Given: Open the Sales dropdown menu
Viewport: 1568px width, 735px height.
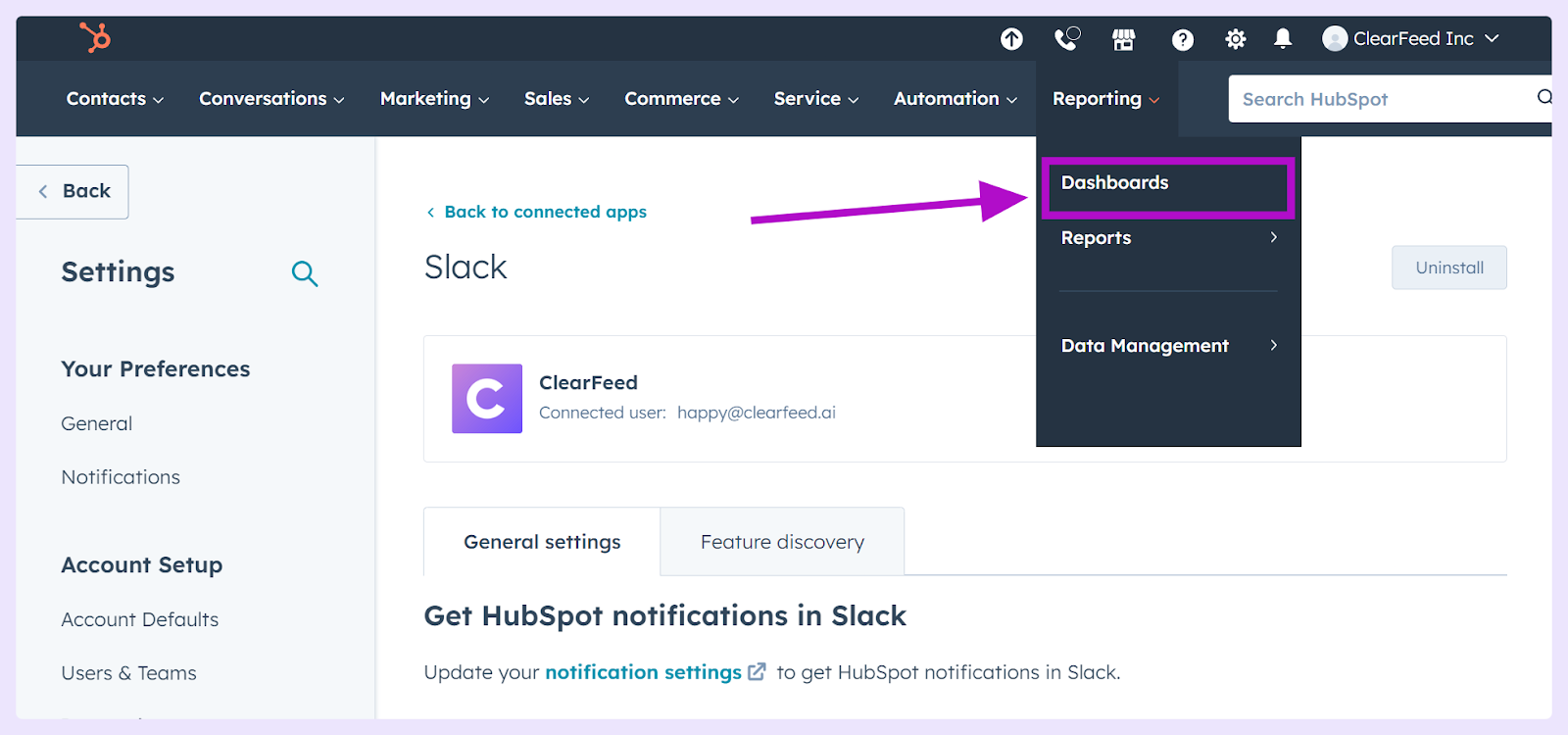Looking at the screenshot, I should click(557, 99).
